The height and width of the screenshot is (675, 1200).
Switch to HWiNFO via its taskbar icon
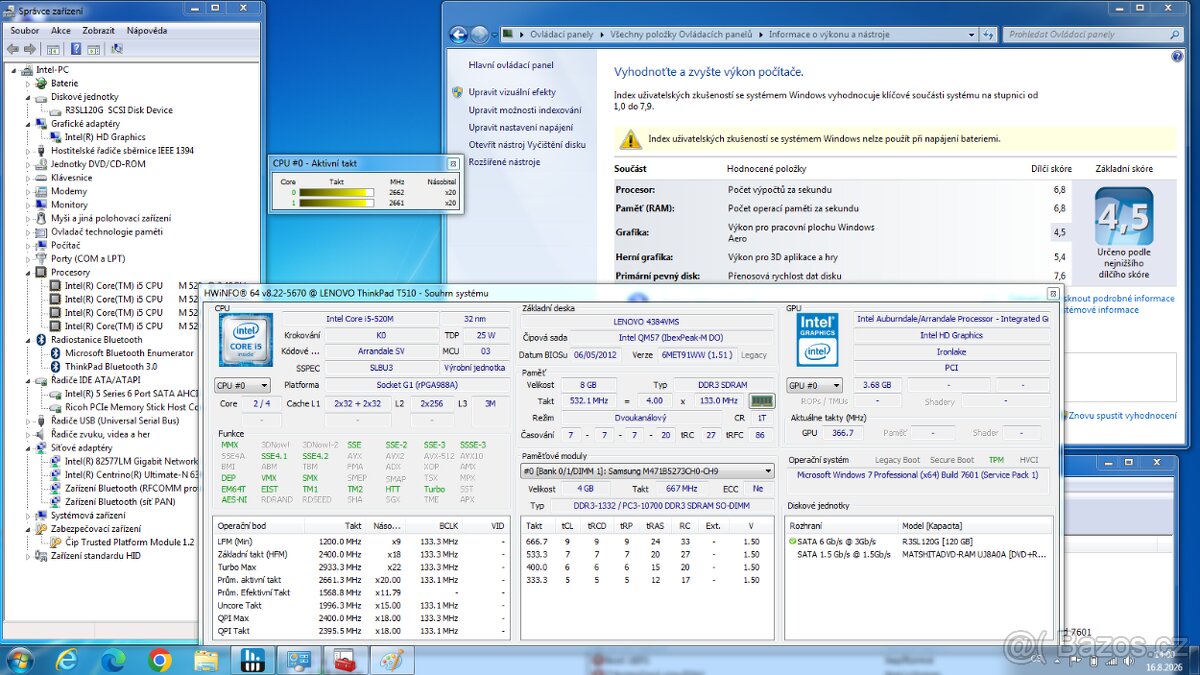point(252,660)
